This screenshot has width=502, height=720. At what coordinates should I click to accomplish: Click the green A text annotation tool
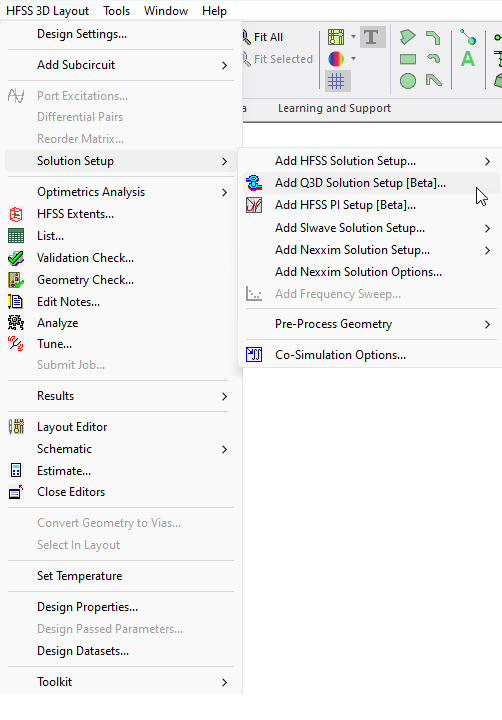tap(468, 59)
